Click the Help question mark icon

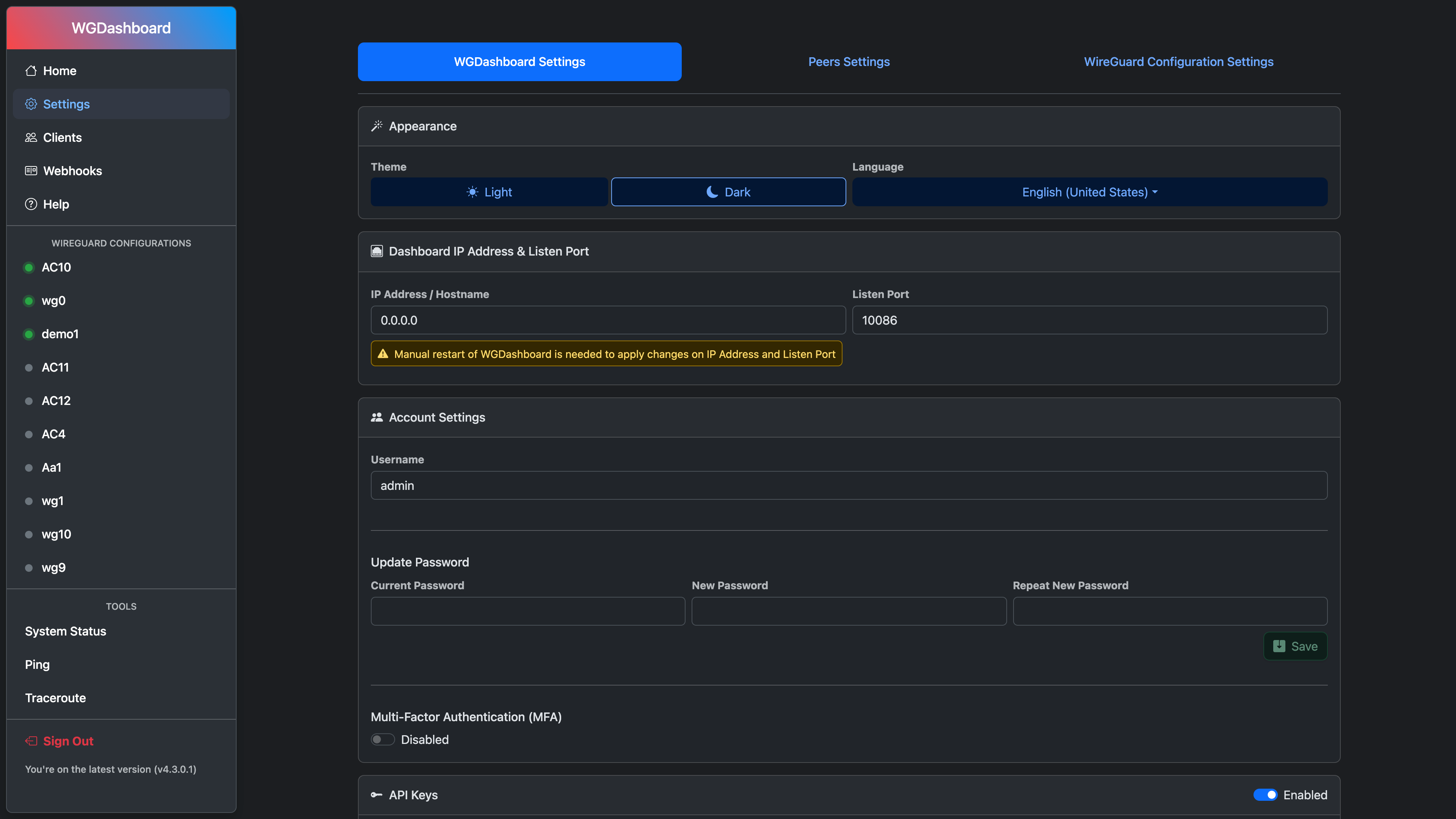[x=31, y=204]
